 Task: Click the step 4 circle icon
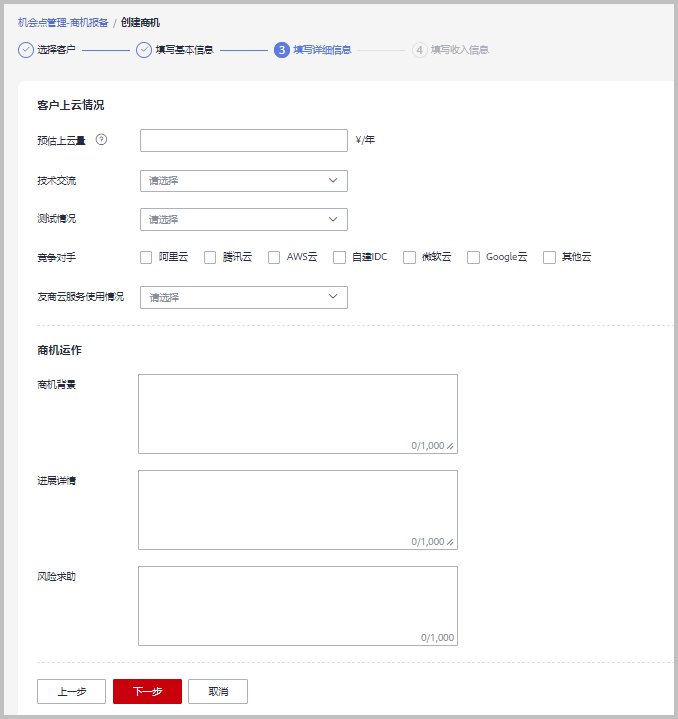click(419, 50)
